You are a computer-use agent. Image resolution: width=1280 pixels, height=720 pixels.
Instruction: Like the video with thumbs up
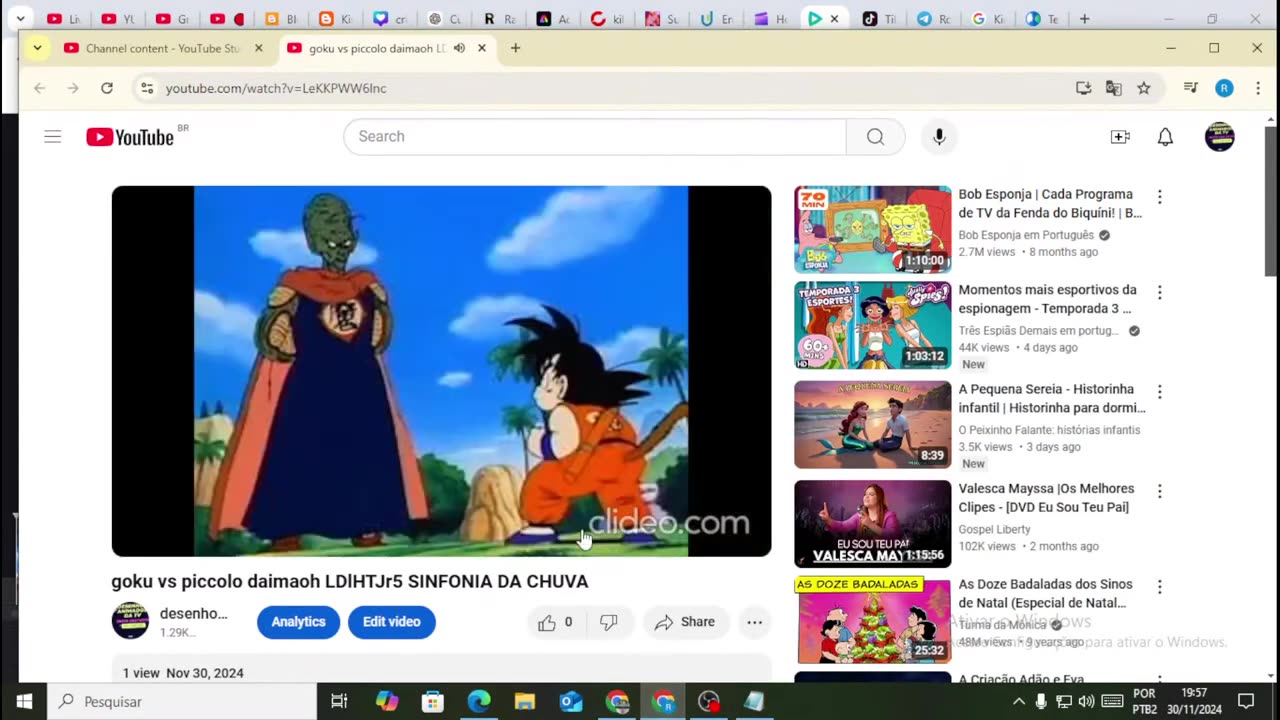[555, 622]
